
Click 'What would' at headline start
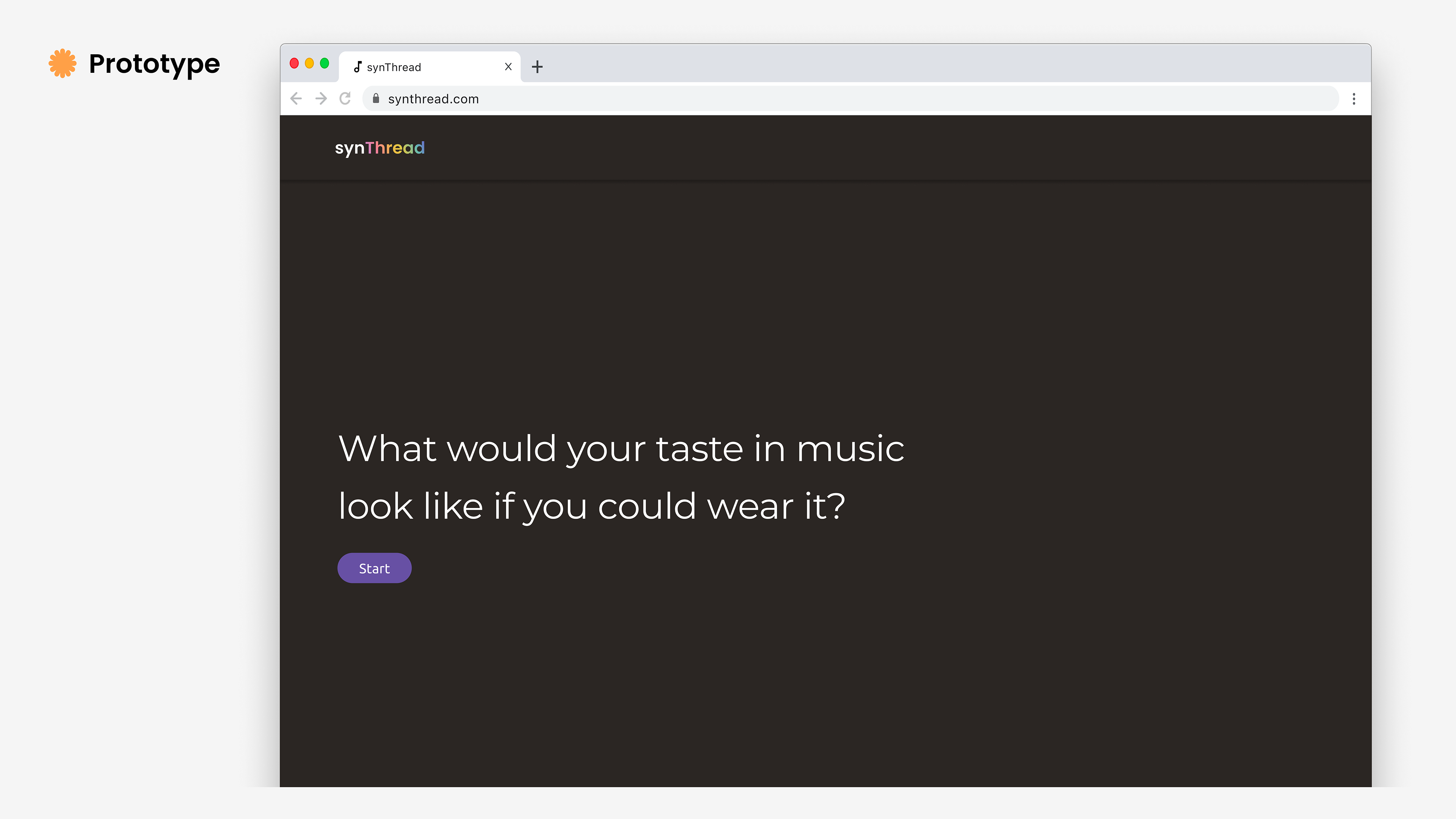point(447,449)
